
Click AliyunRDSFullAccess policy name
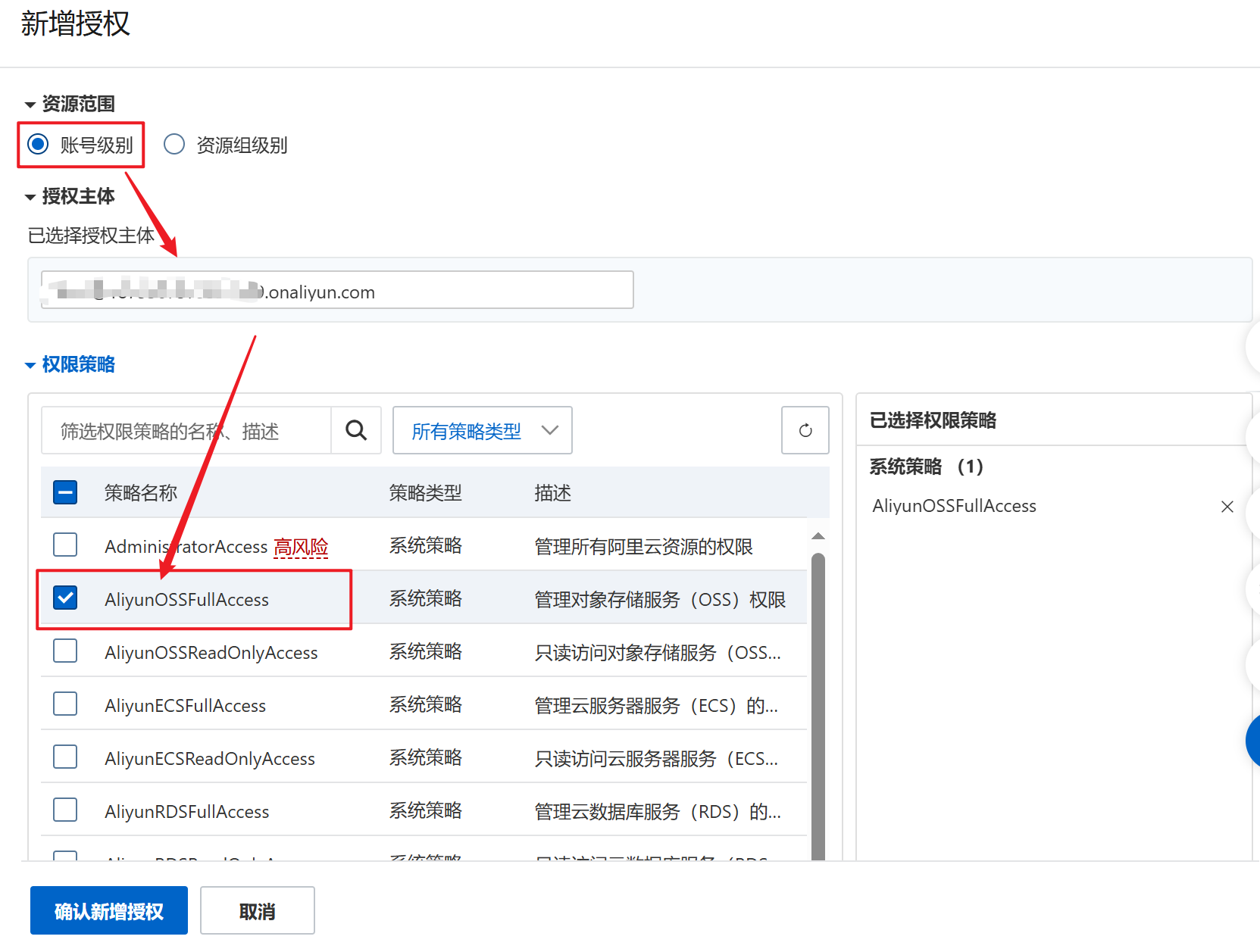tap(187, 812)
